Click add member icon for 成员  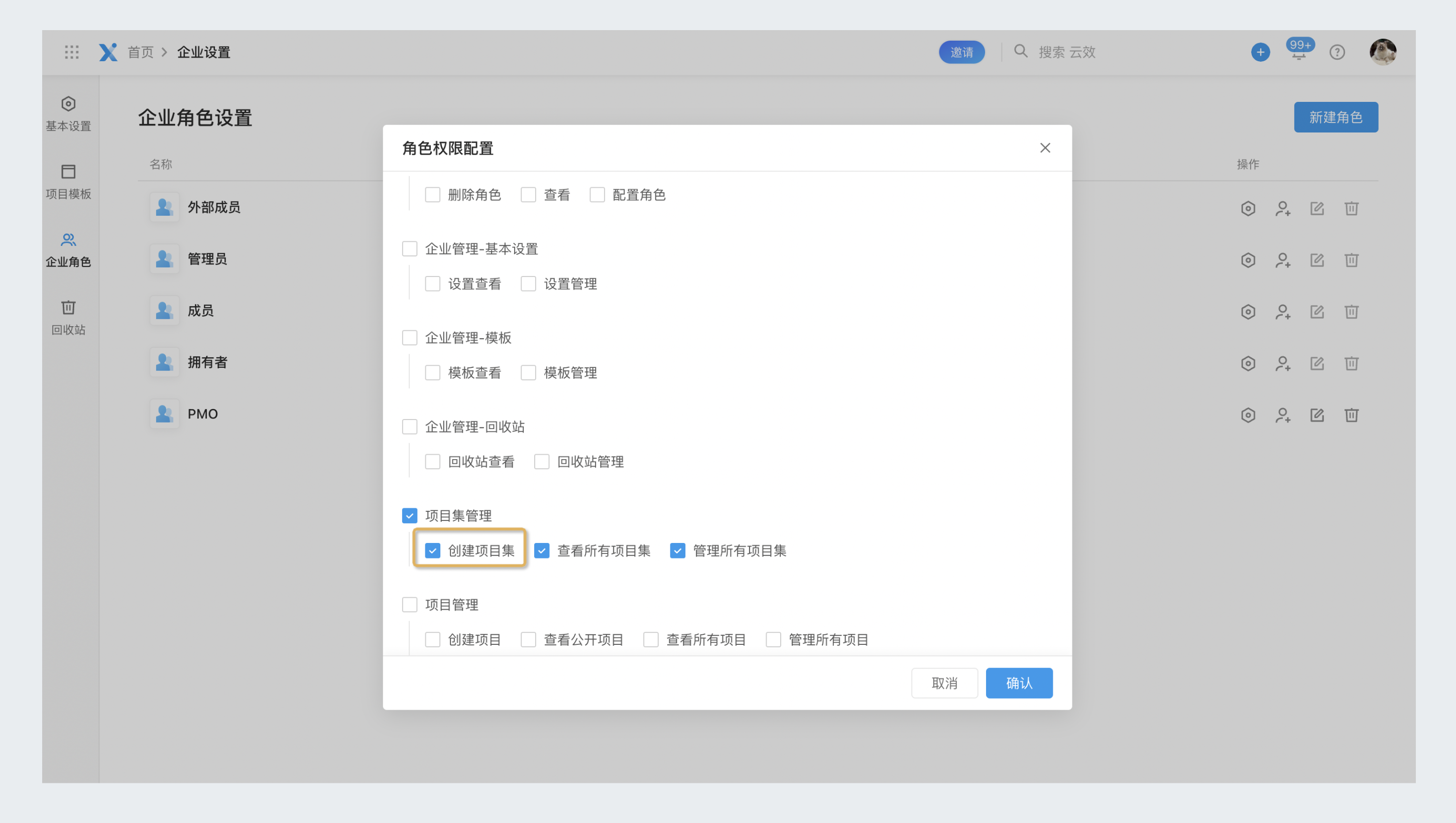[x=1282, y=312]
